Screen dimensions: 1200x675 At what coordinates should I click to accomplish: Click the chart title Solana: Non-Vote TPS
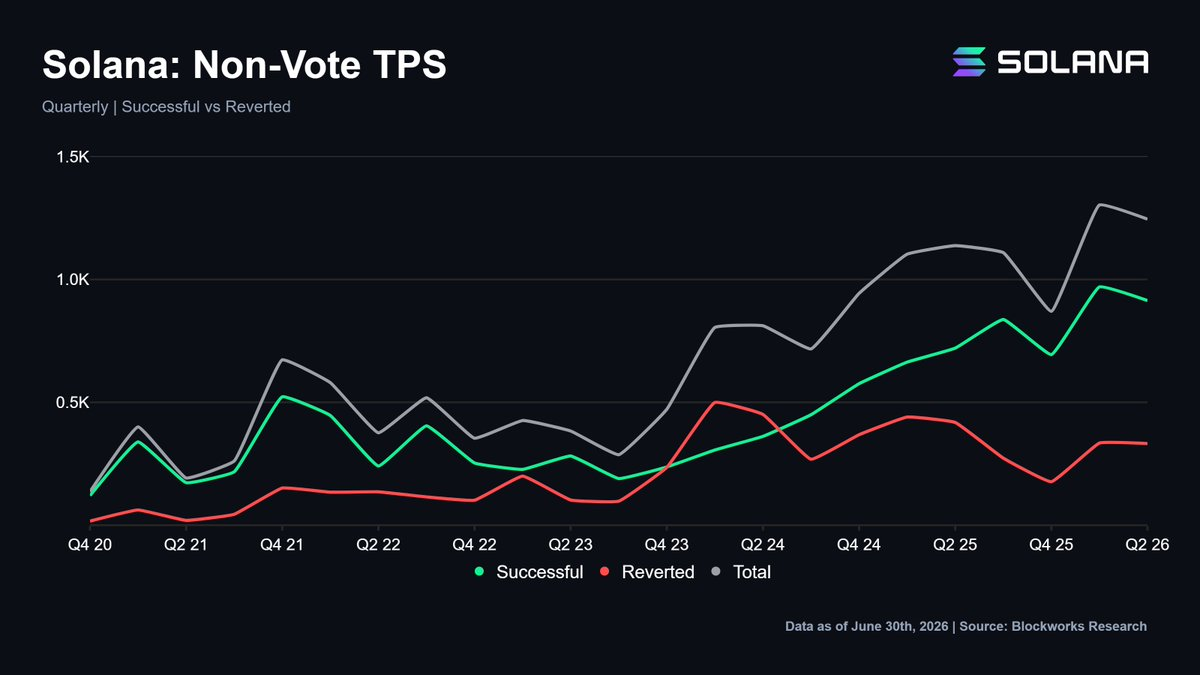click(x=244, y=65)
